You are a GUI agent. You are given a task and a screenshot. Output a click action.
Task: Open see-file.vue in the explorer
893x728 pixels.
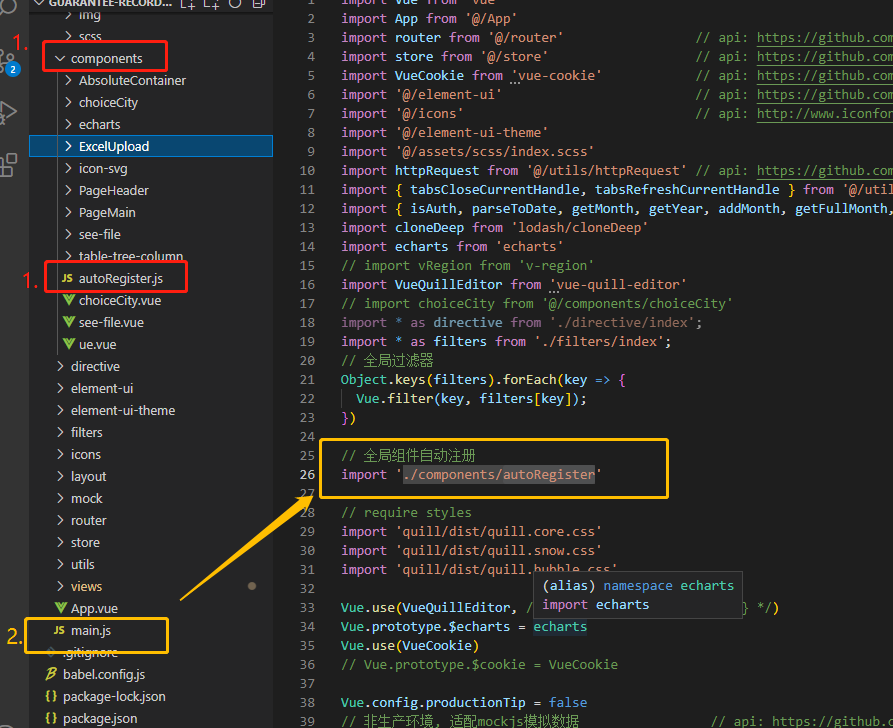pyautogui.click(x=111, y=322)
